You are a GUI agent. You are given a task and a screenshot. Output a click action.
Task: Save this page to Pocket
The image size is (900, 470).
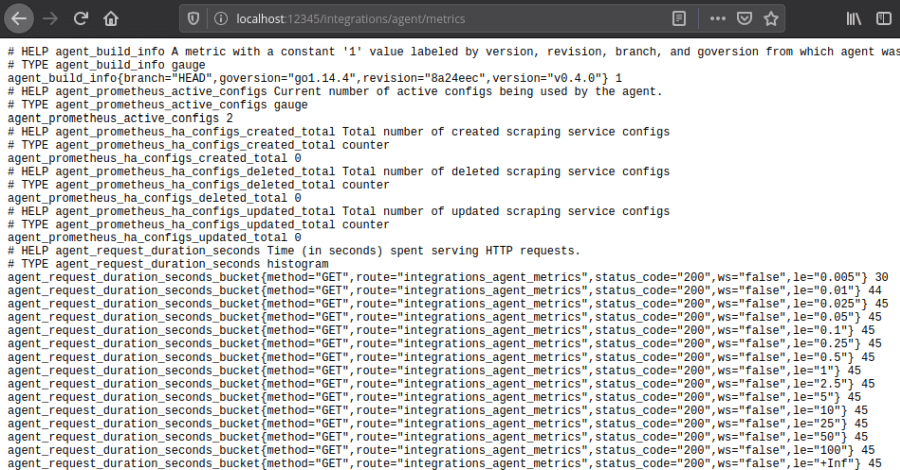pos(744,19)
